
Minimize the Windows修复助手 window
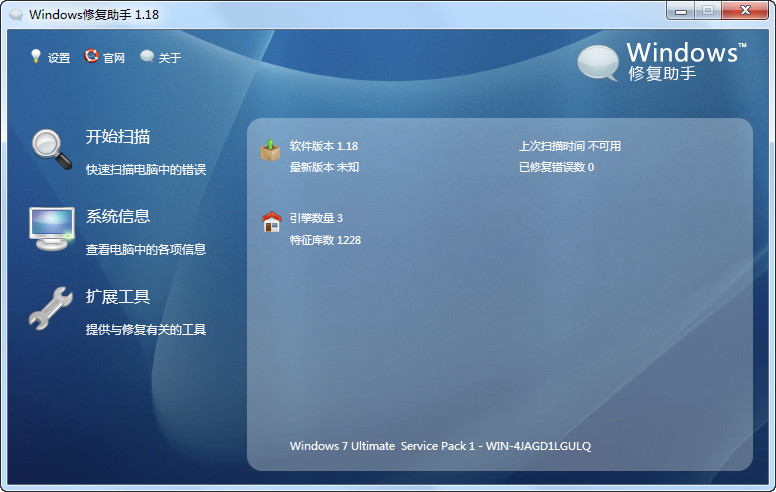(681, 10)
